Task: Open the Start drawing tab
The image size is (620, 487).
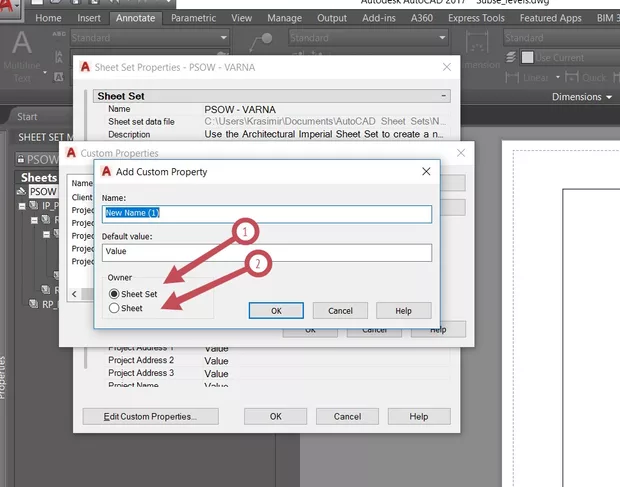Action: pos(28,117)
